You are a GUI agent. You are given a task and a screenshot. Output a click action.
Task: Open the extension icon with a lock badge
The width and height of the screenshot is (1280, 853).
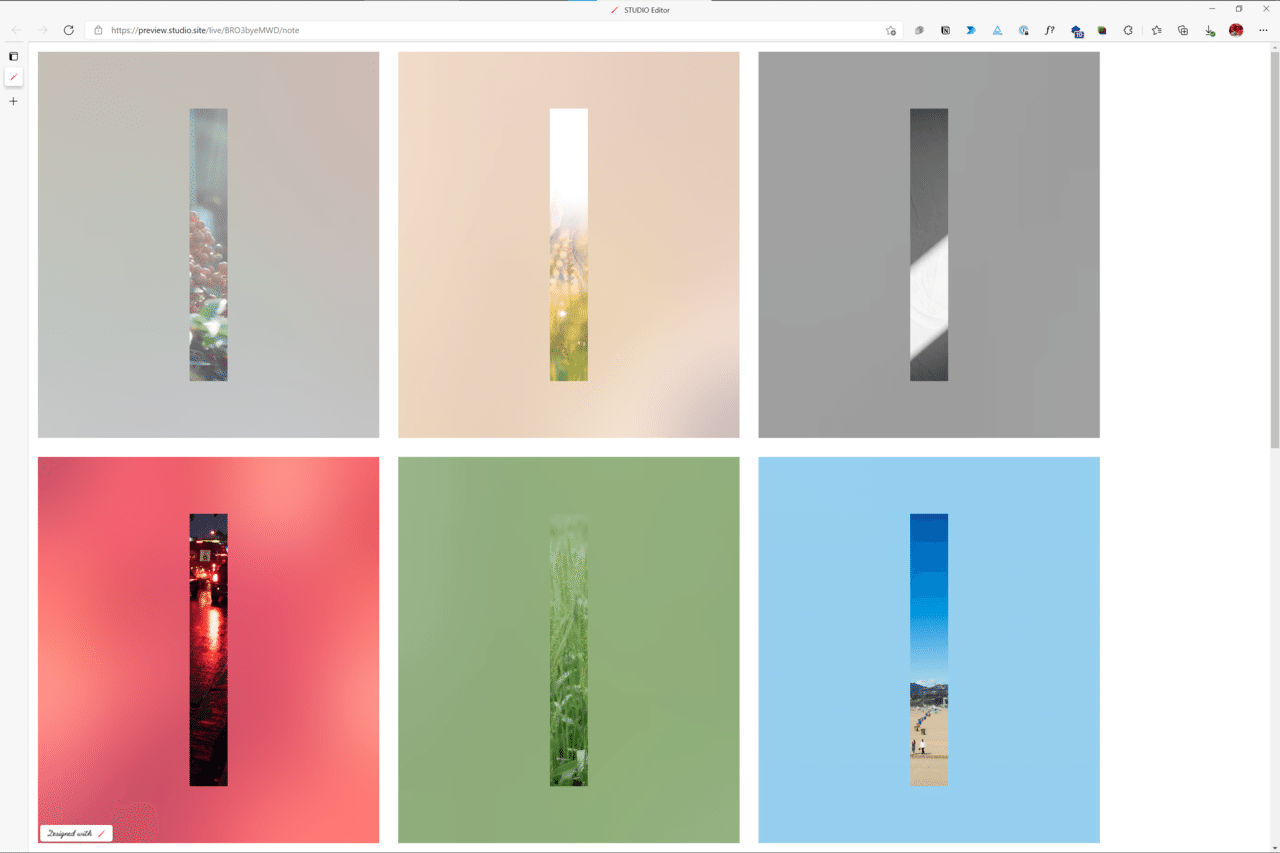coord(1024,30)
